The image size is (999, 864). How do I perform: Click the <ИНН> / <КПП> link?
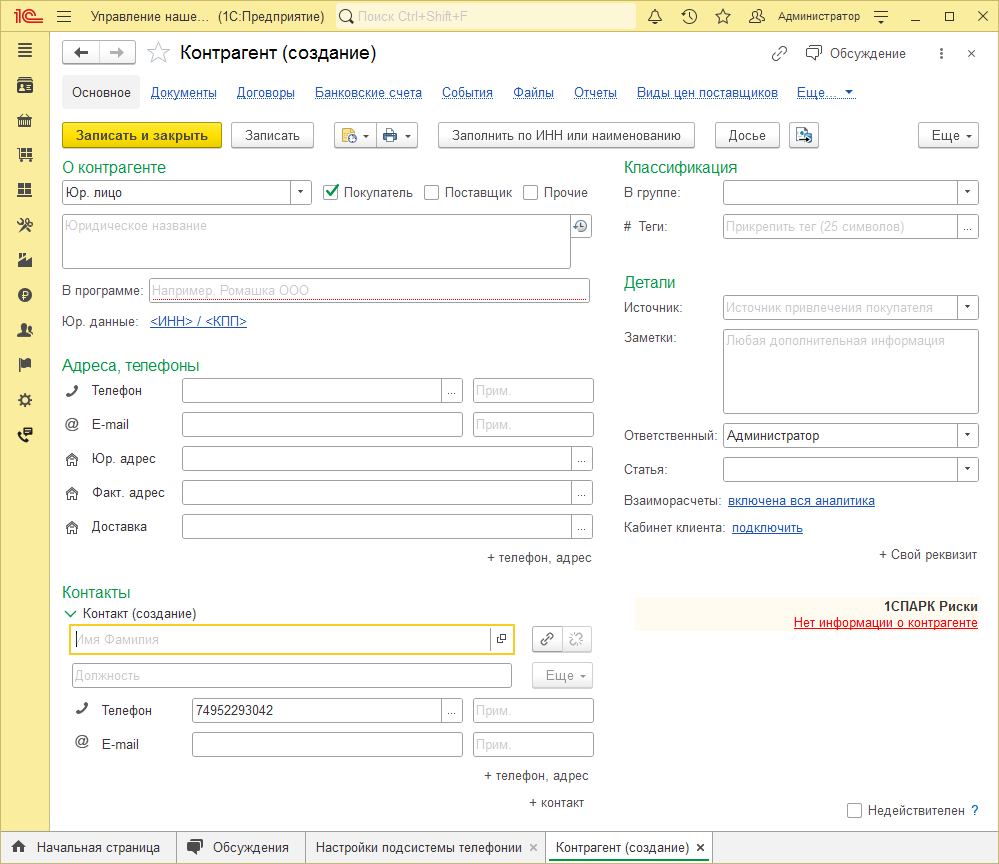(198, 322)
